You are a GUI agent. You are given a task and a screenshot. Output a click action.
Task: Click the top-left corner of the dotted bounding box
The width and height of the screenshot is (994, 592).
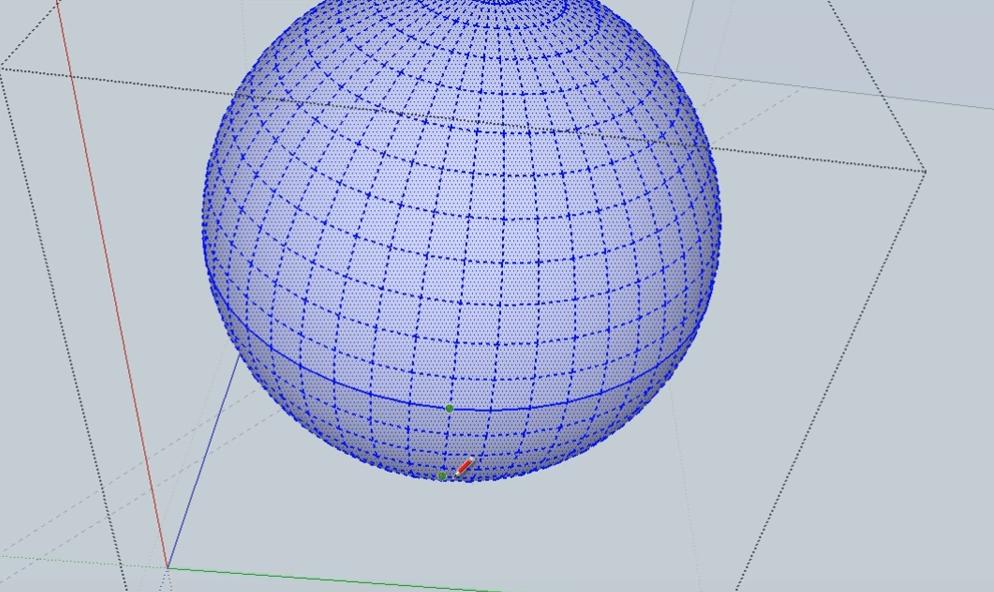(3, 68)
